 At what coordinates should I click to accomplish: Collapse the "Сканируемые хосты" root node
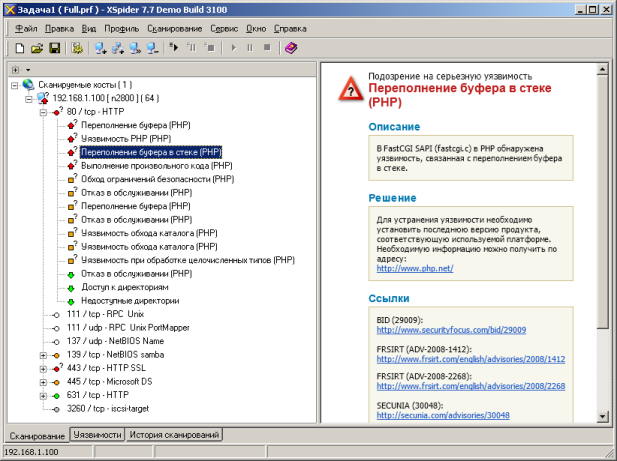[15, 85]
